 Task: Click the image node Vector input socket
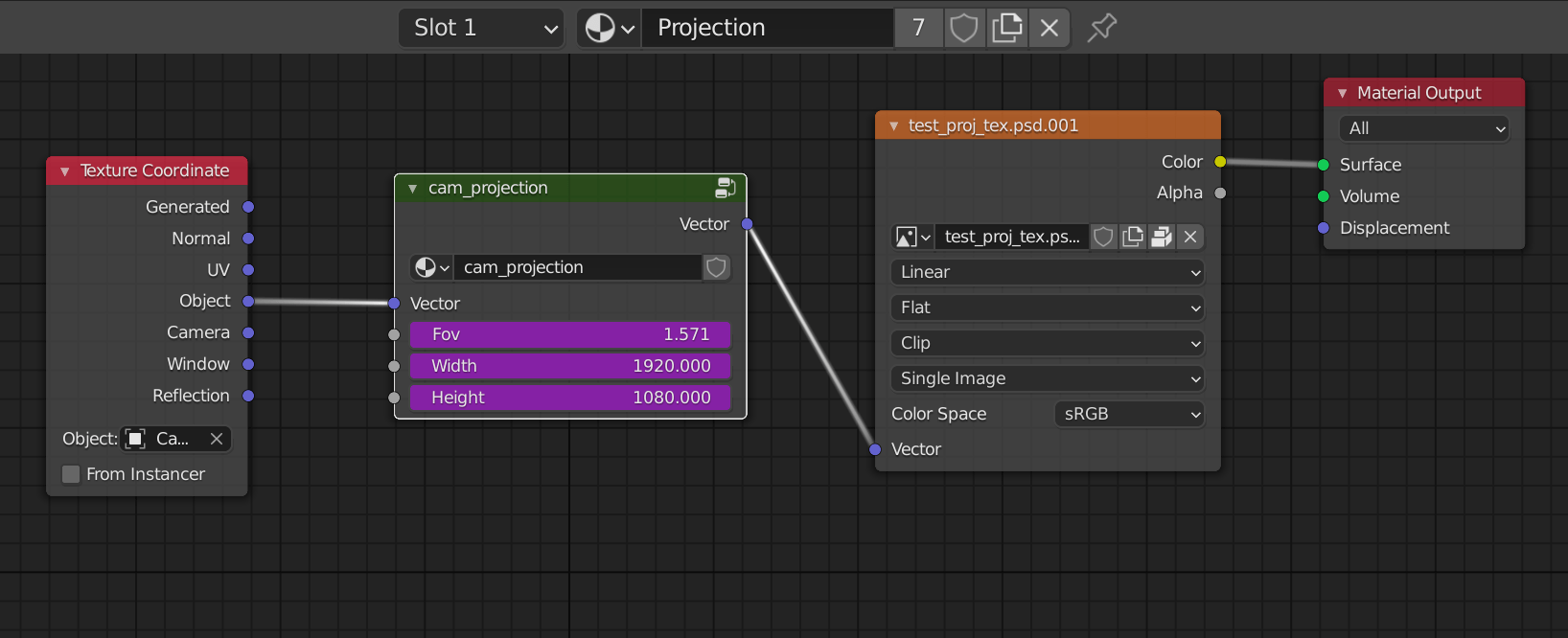point(875,449)
